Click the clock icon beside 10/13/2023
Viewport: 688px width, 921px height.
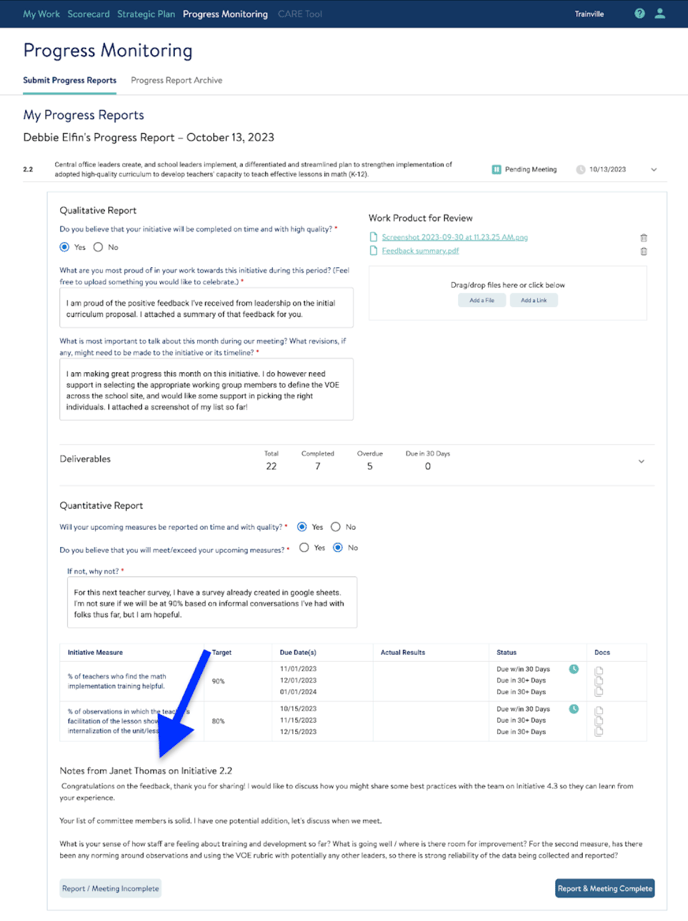point(580,170)
